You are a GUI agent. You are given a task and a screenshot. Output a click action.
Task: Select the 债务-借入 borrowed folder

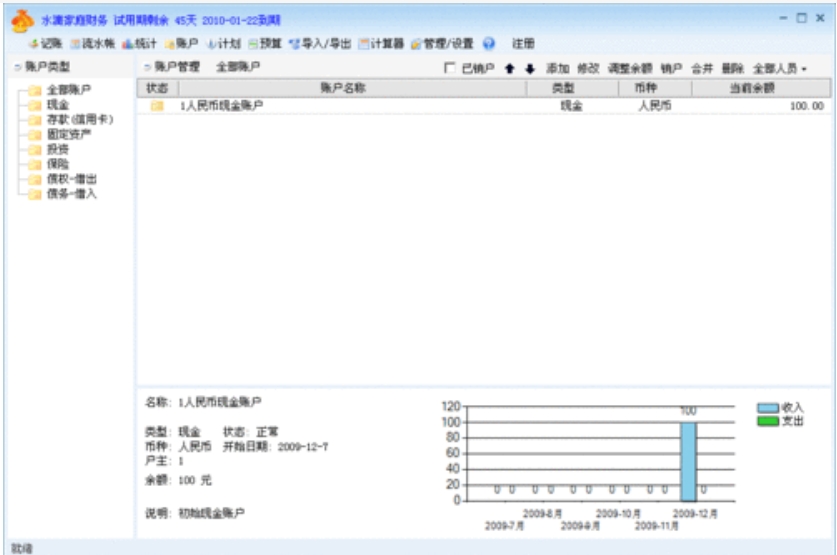(72, 194)
